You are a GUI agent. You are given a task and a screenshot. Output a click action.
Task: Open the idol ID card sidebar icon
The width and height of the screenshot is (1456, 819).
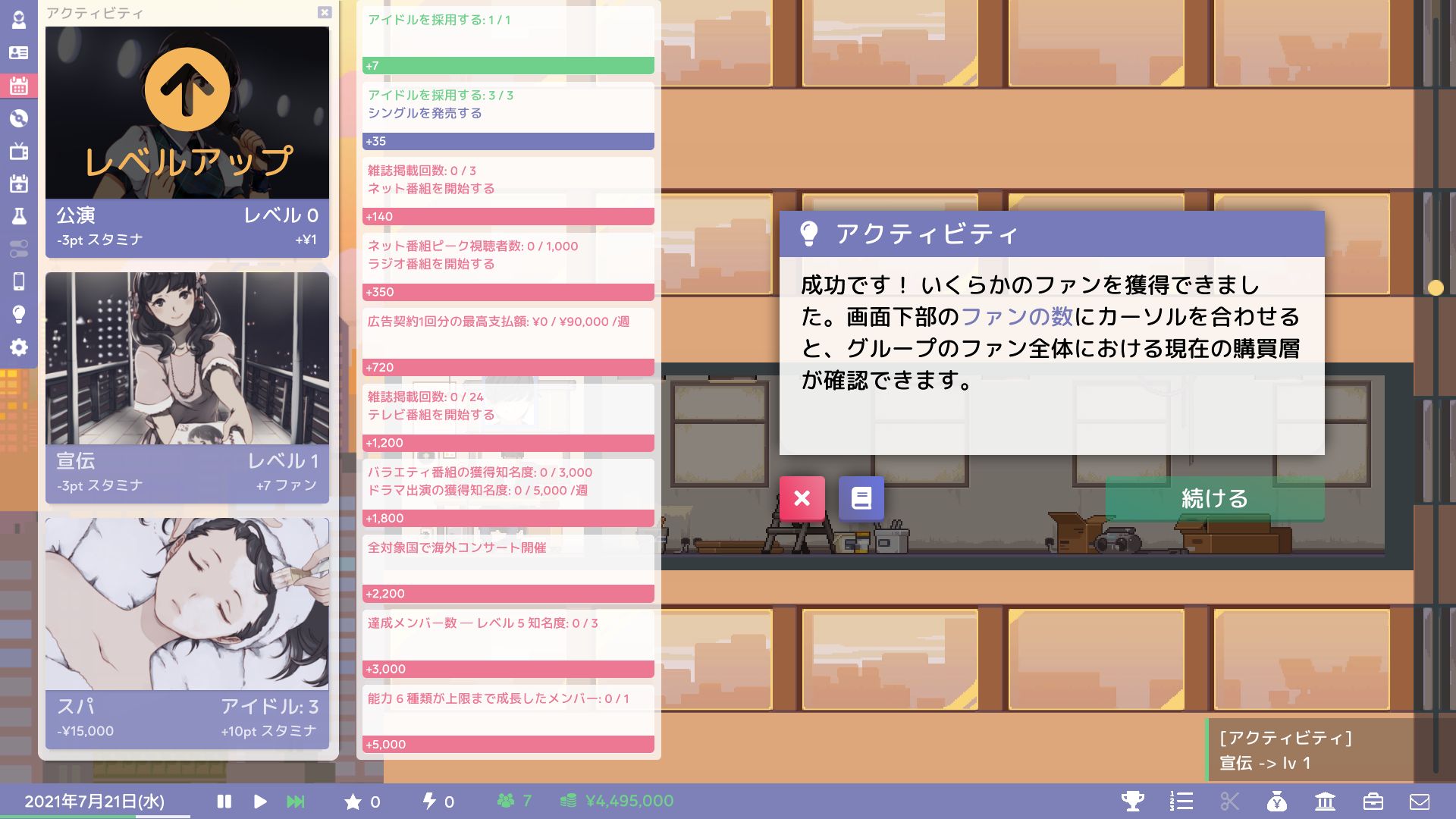(x=18, y=52)
